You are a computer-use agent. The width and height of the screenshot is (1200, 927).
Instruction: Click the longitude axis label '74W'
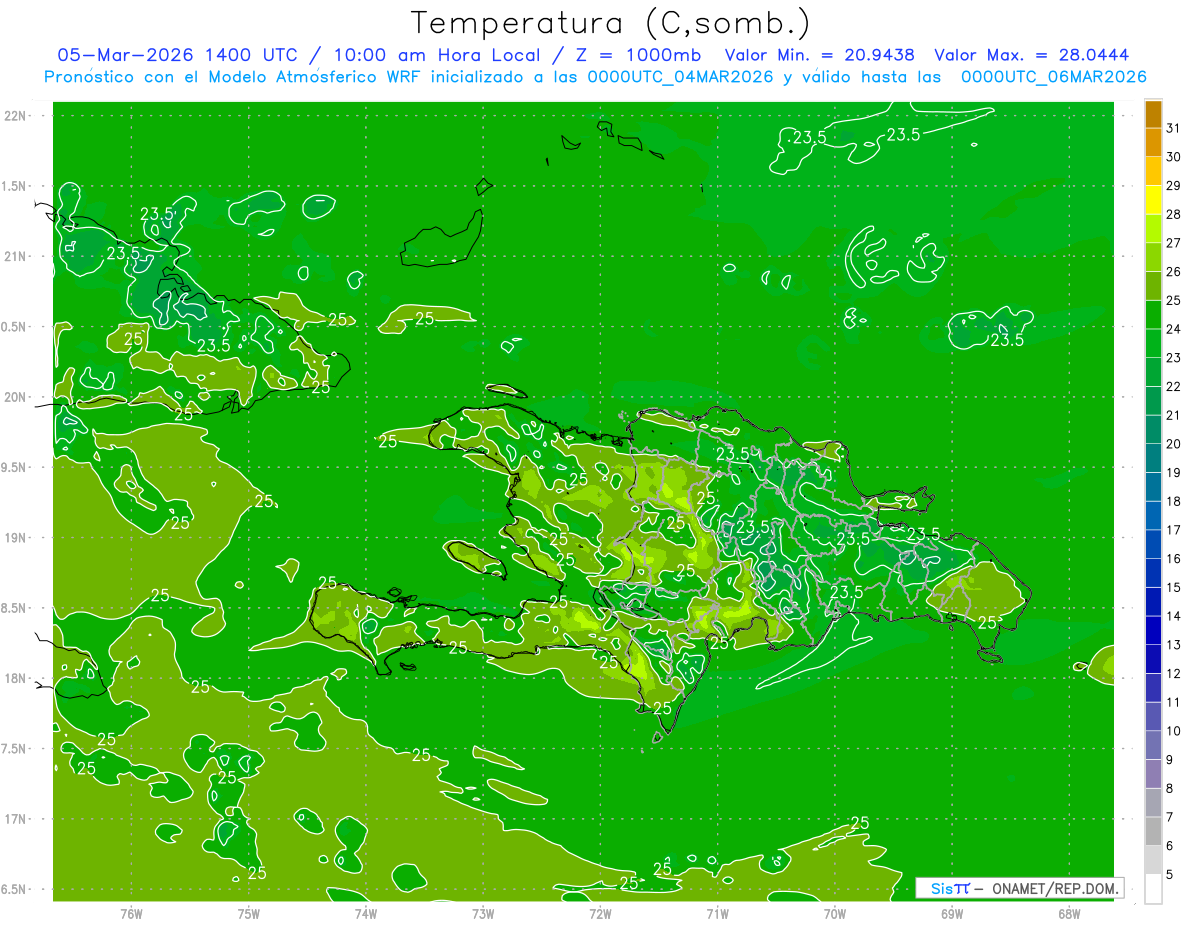click(x=365, y=913)
